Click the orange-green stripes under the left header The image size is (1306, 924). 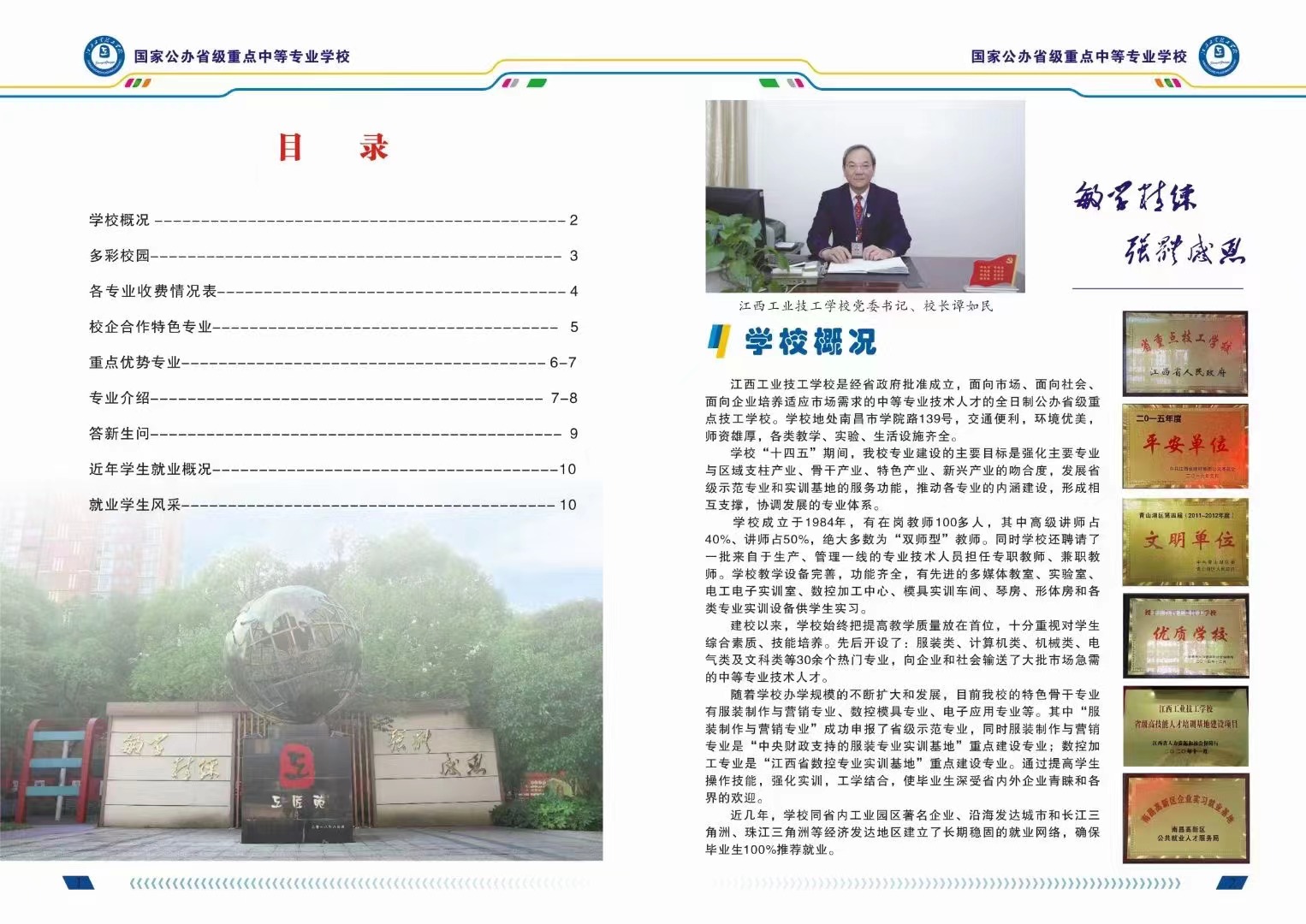(x=137, y=83)
